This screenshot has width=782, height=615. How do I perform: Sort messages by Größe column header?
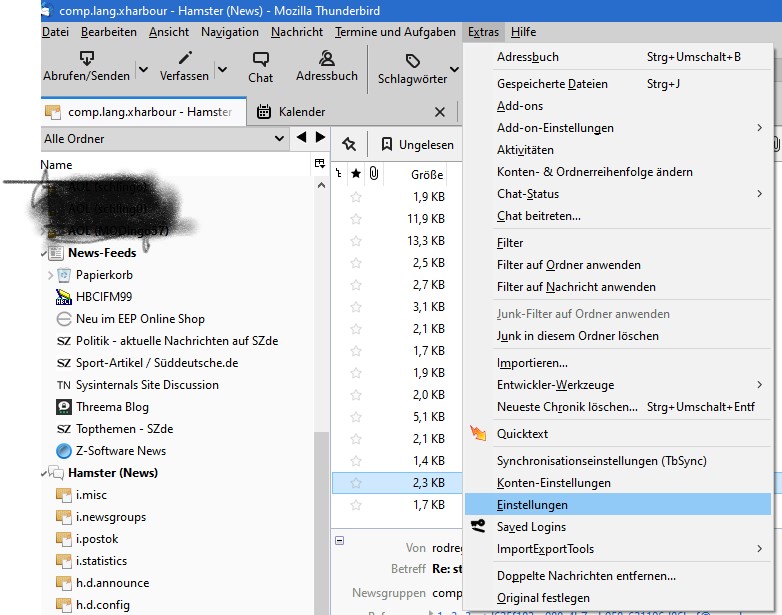427,174
